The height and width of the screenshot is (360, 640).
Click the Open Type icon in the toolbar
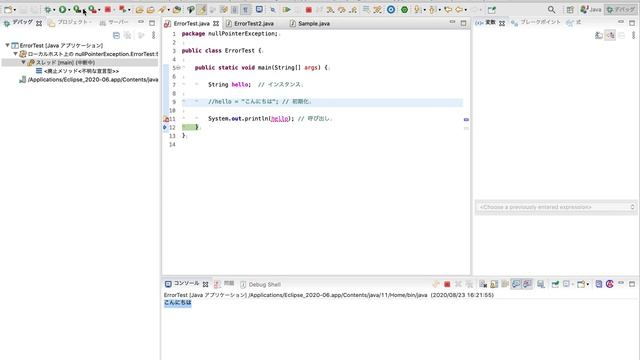click(140, 9)
